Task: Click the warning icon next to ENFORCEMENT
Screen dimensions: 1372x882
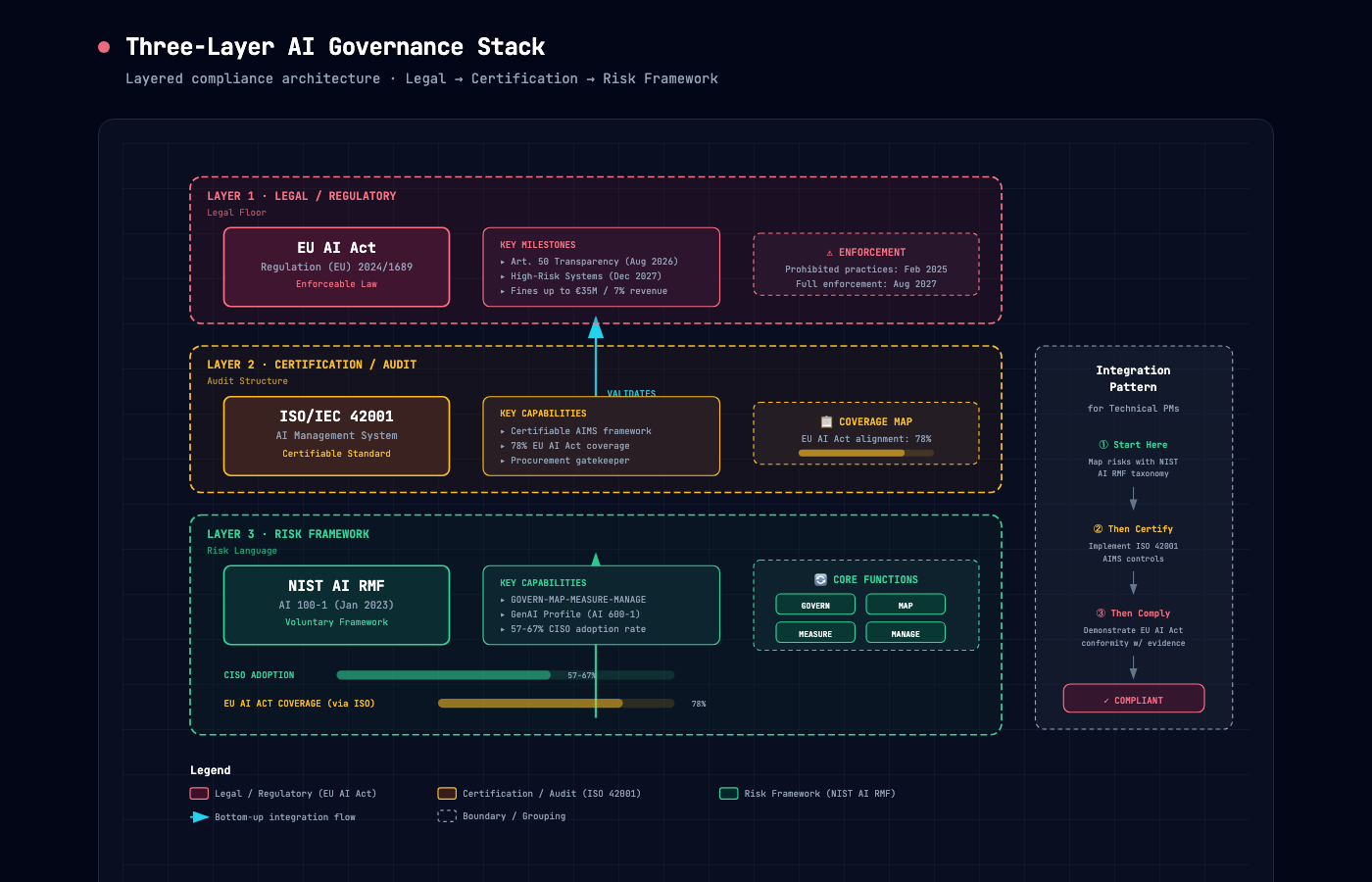Action: point(829,253)
